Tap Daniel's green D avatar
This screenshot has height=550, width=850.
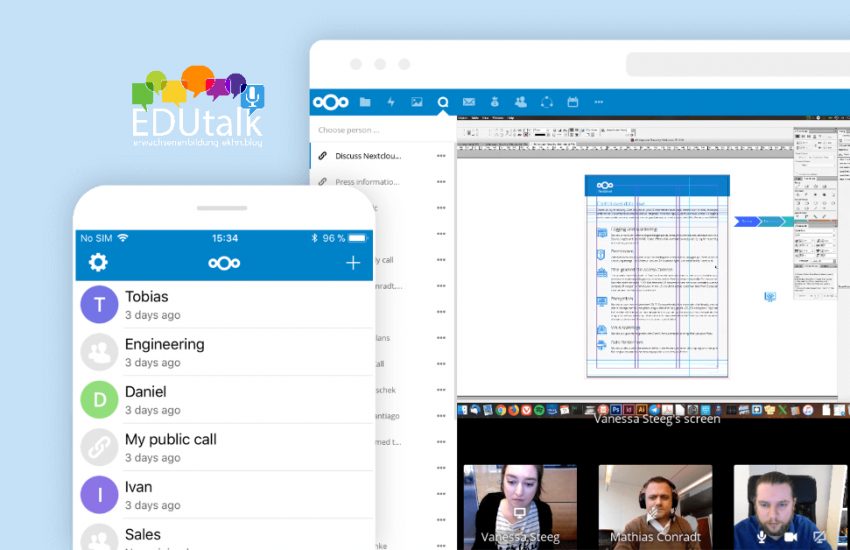click(99, 400)
